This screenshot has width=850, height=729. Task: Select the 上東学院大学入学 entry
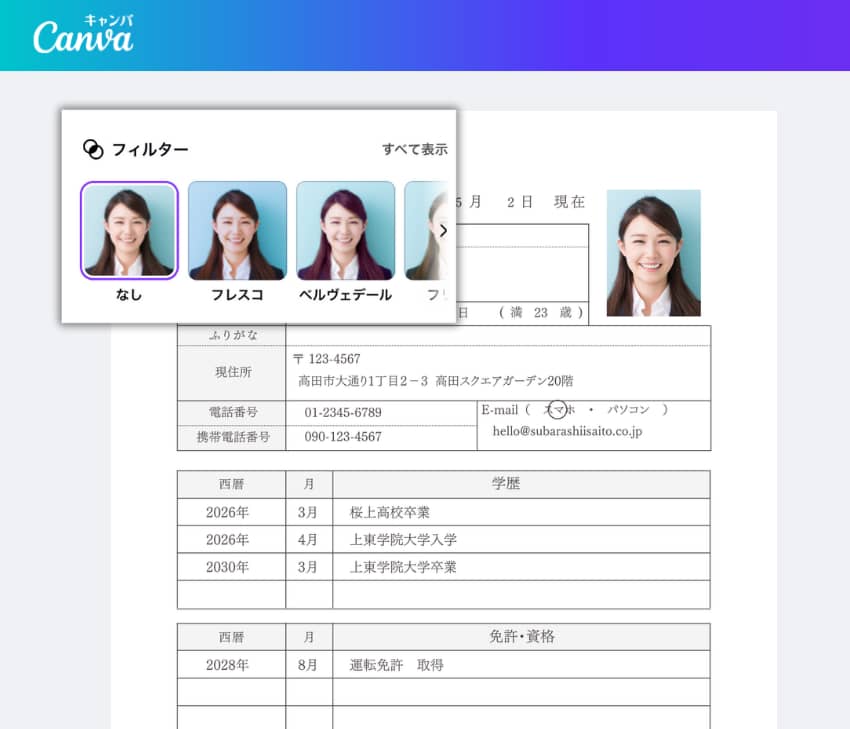click(403, 539)
